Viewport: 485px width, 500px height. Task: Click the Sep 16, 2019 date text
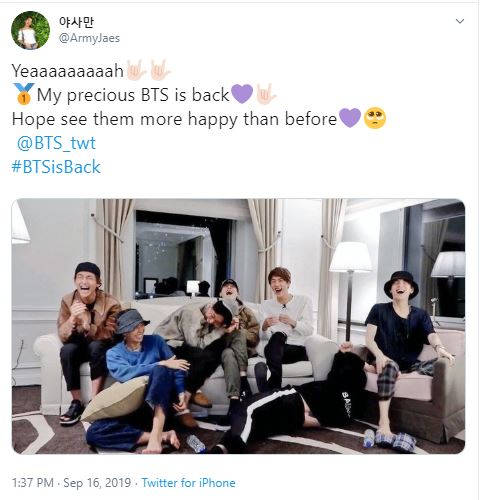[x=97, y=483]
